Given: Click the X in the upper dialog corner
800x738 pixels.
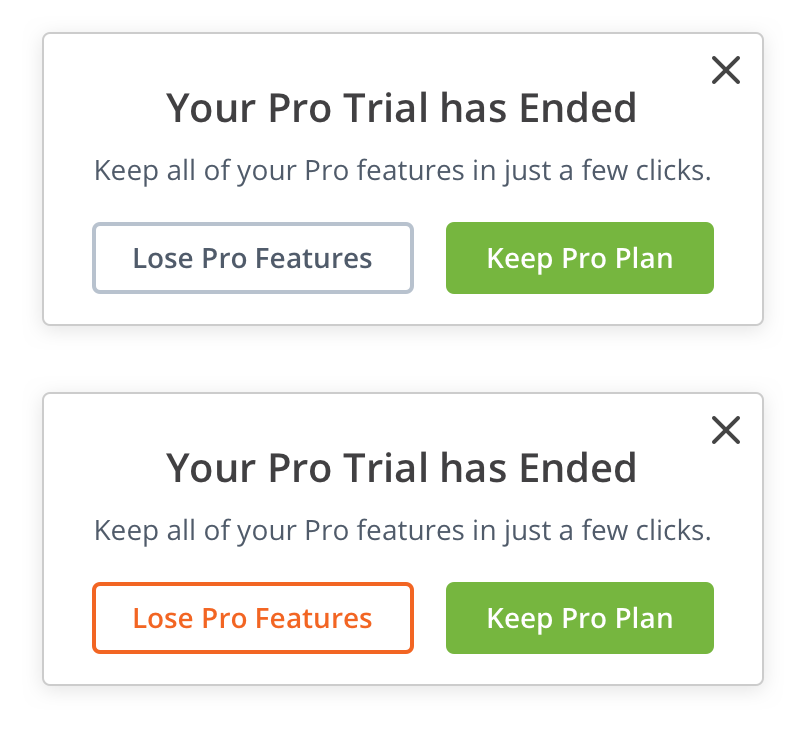Looking at the screenshot, I should tap(726, 70).
